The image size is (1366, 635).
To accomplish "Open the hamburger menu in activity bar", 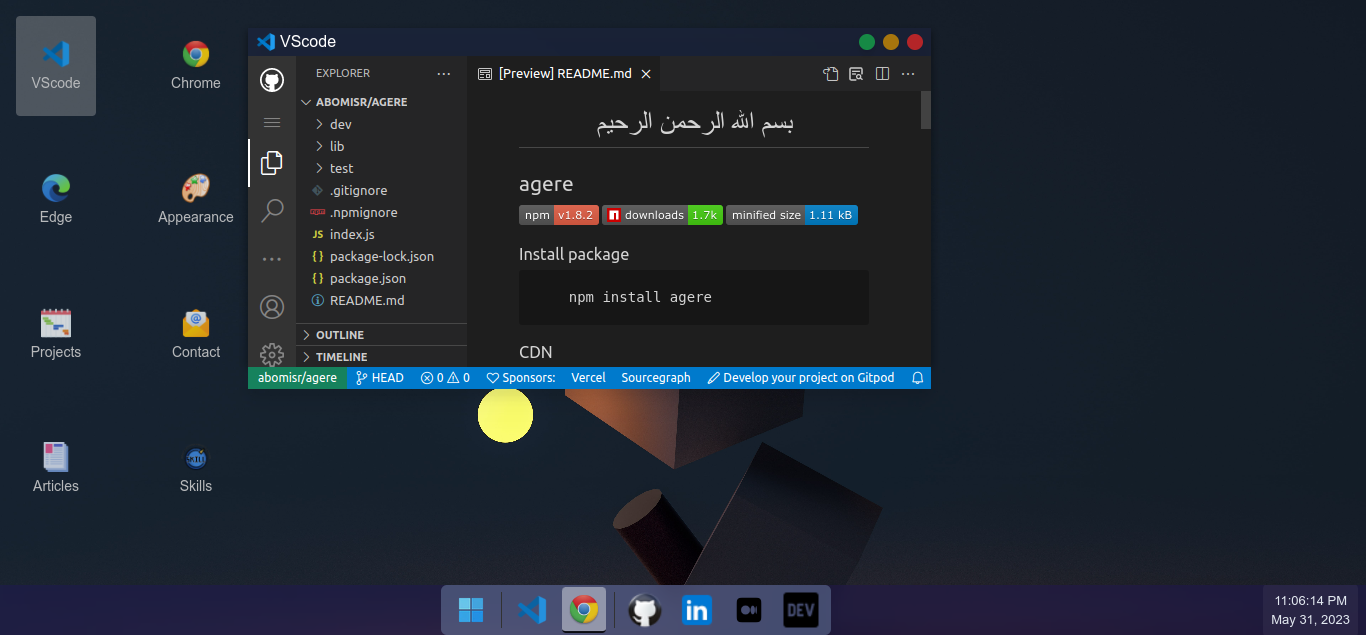I will 272,122.
